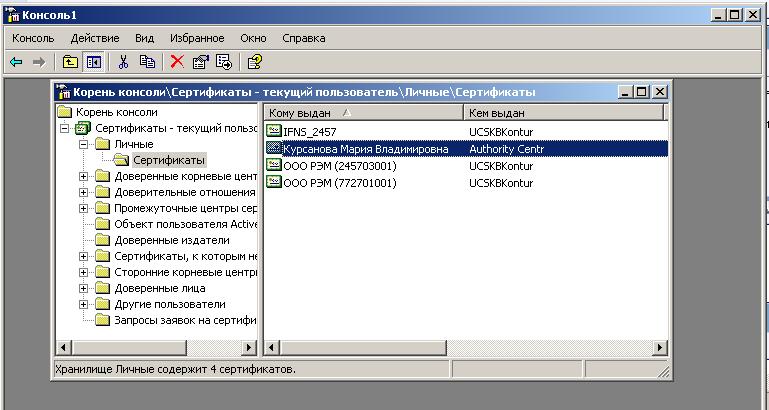
Task: Click the Copy toolbar icon
Action: (x=147, y=62)
